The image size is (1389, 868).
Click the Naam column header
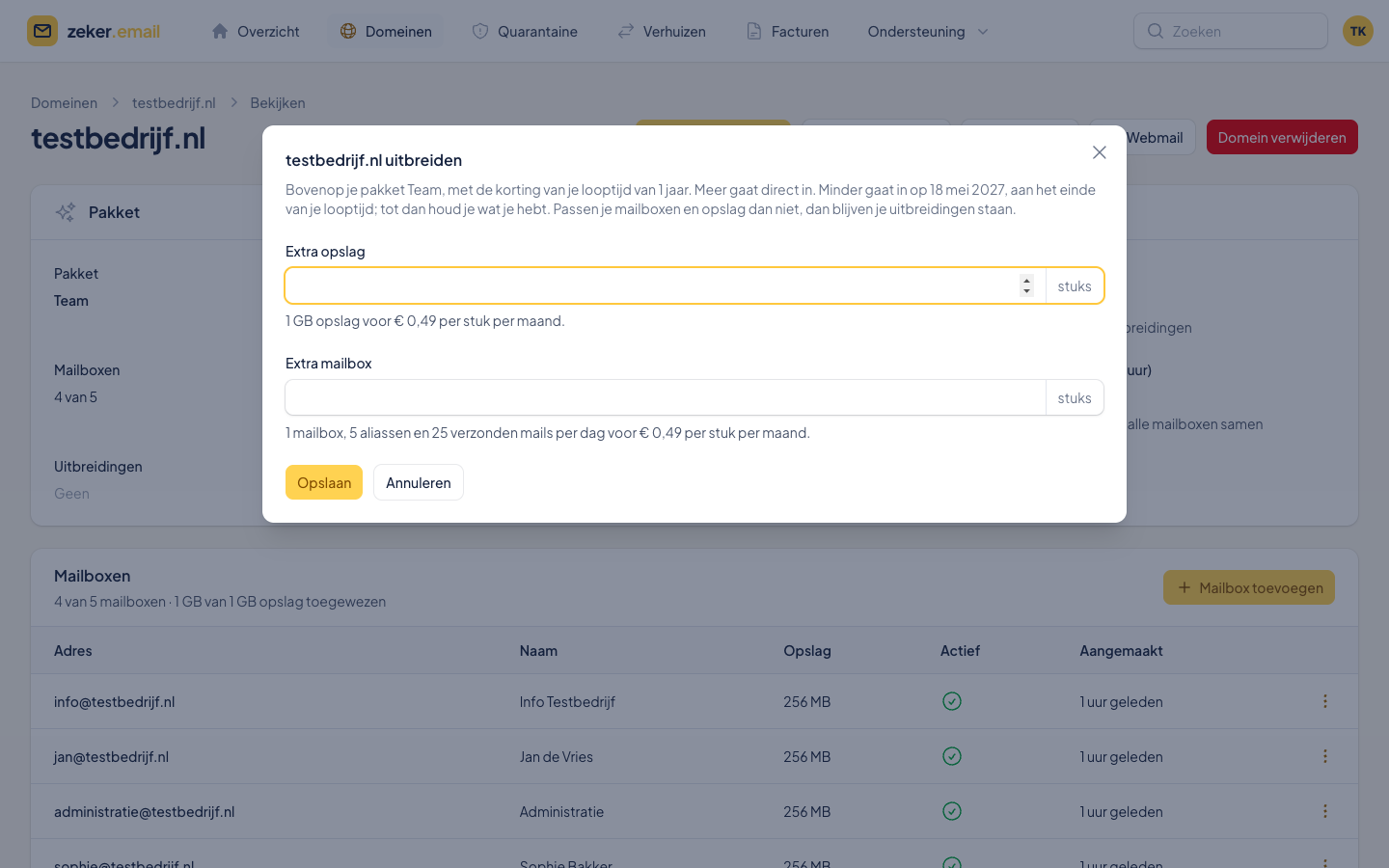(538, 651)
